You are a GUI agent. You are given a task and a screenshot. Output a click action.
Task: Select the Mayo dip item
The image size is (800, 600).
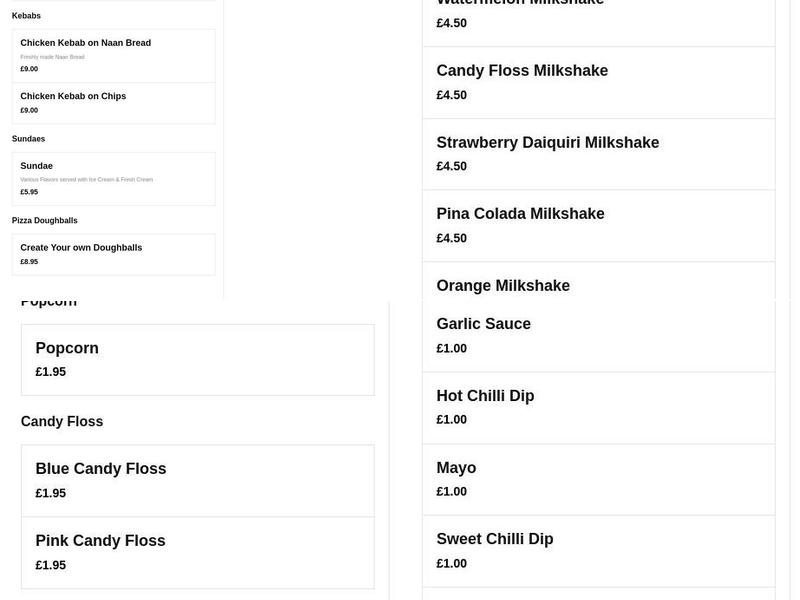(597, 478)
